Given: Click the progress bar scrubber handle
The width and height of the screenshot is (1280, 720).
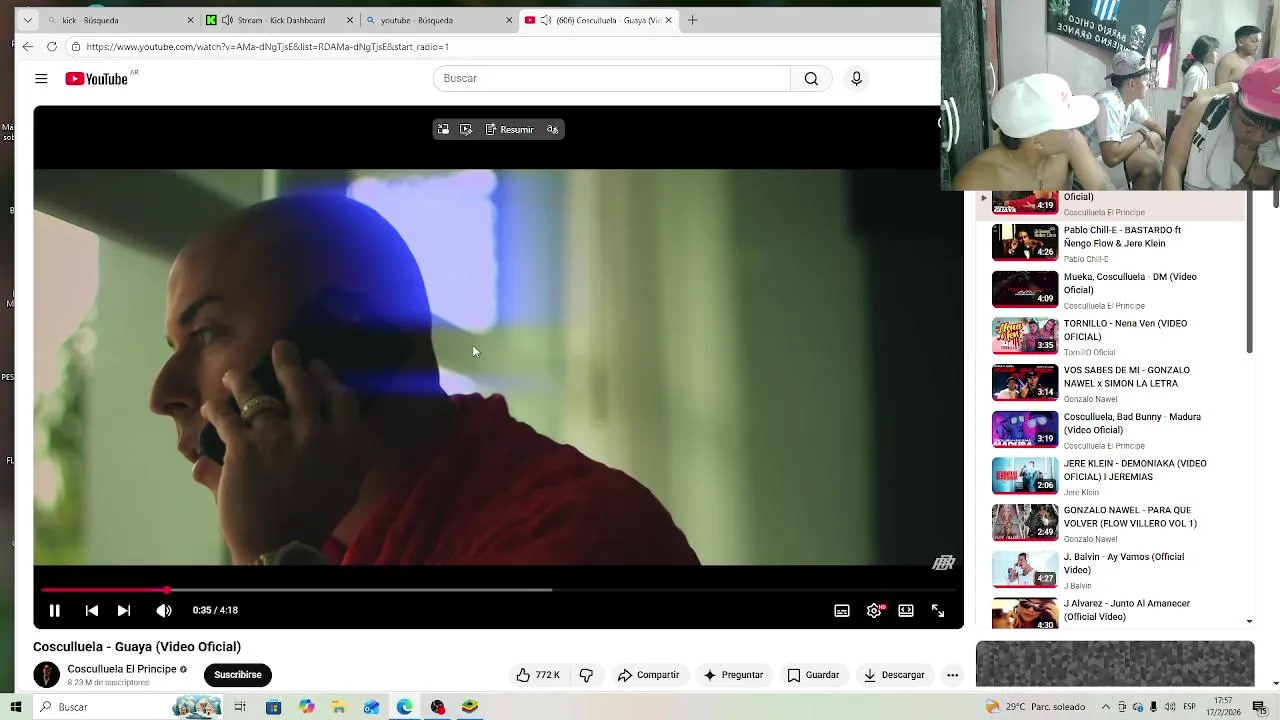Looking at the screenshot, I should (x=167, y=590).
